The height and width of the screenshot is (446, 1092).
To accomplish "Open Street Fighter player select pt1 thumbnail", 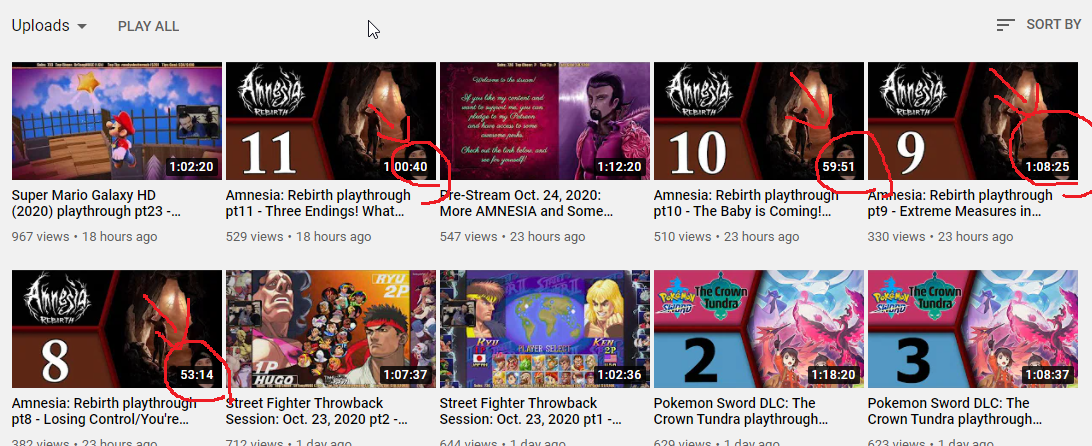I will (545, 329).
